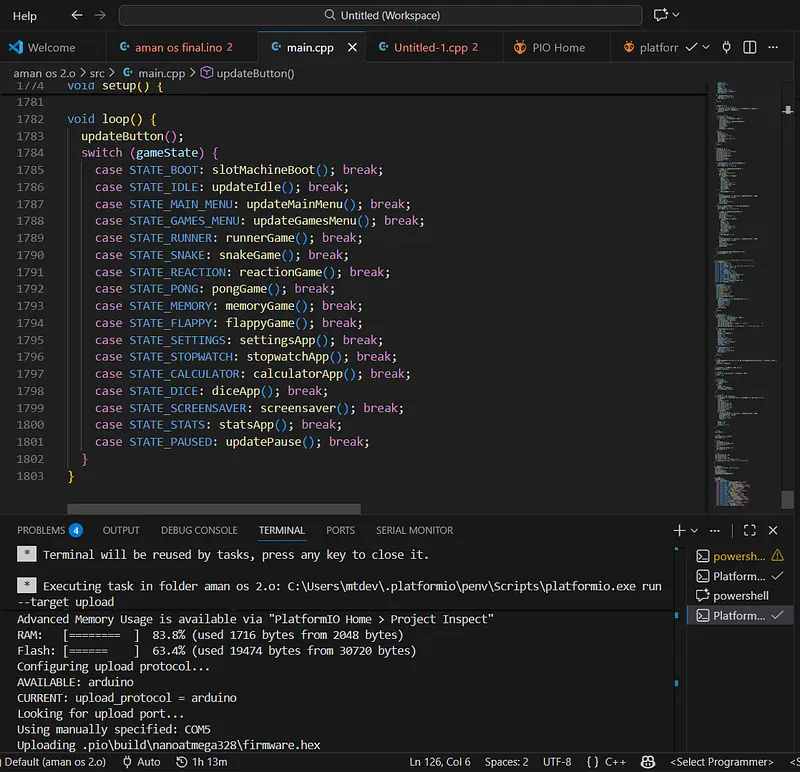Click the Spaces: 2 indentation setting

(506, 762)
